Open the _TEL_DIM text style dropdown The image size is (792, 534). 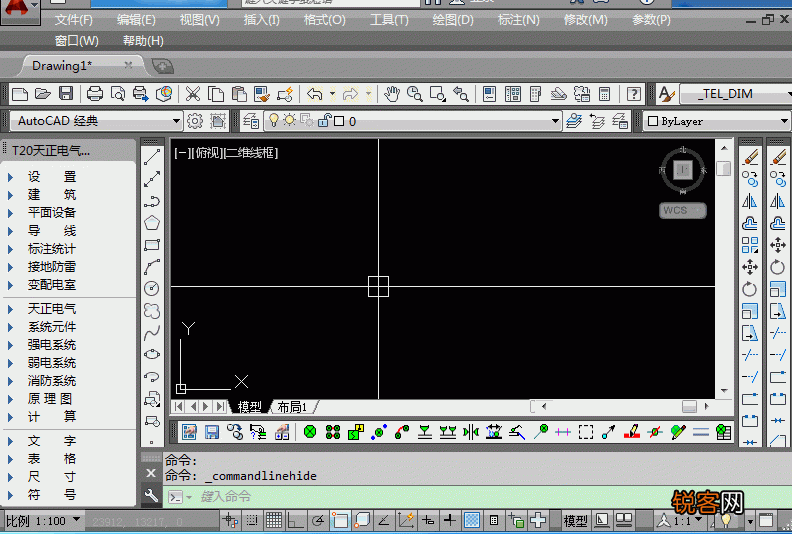click(736, 94)
